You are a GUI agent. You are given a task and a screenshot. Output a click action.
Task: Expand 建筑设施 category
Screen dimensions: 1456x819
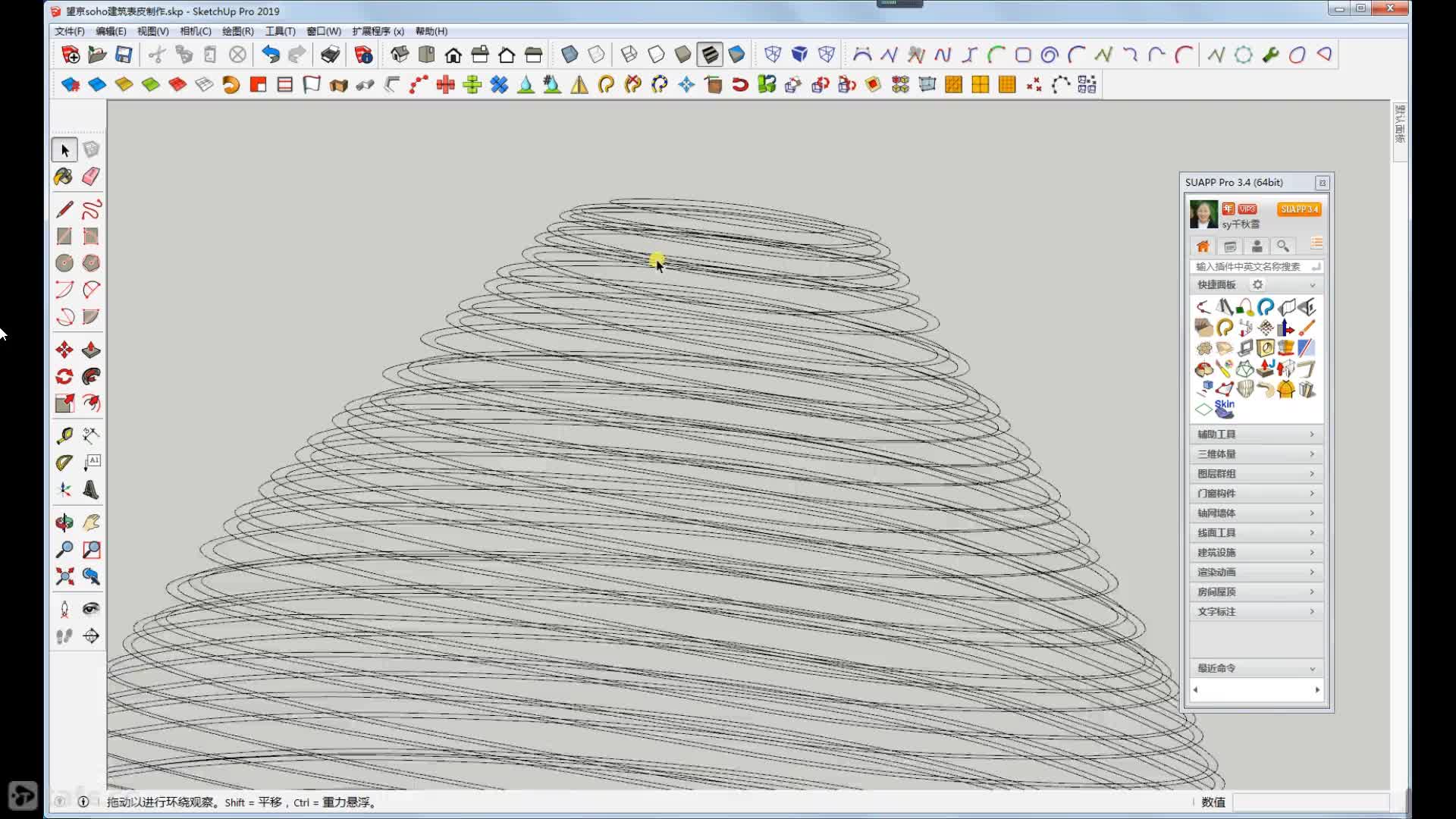[x=1257, y=552]
